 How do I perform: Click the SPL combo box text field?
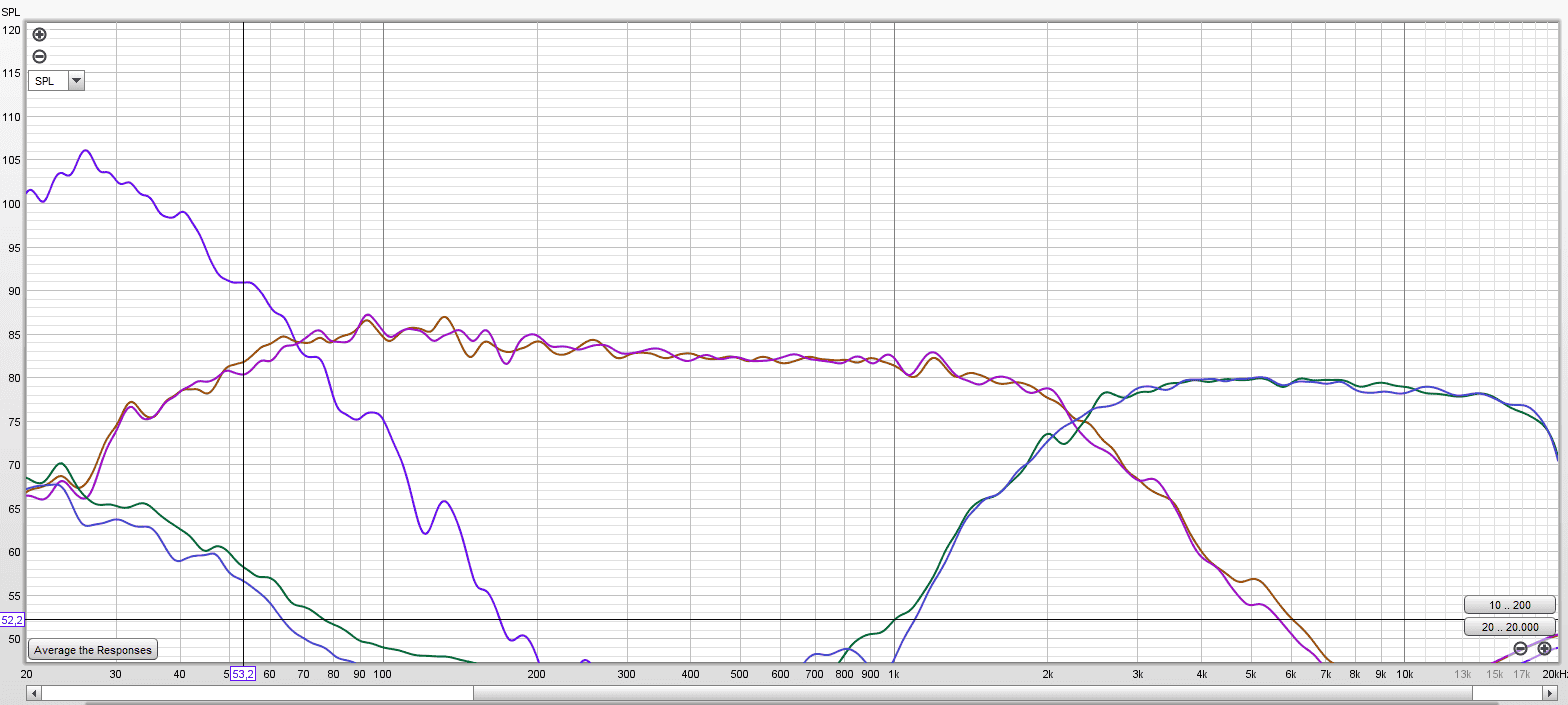pos(48,81)
